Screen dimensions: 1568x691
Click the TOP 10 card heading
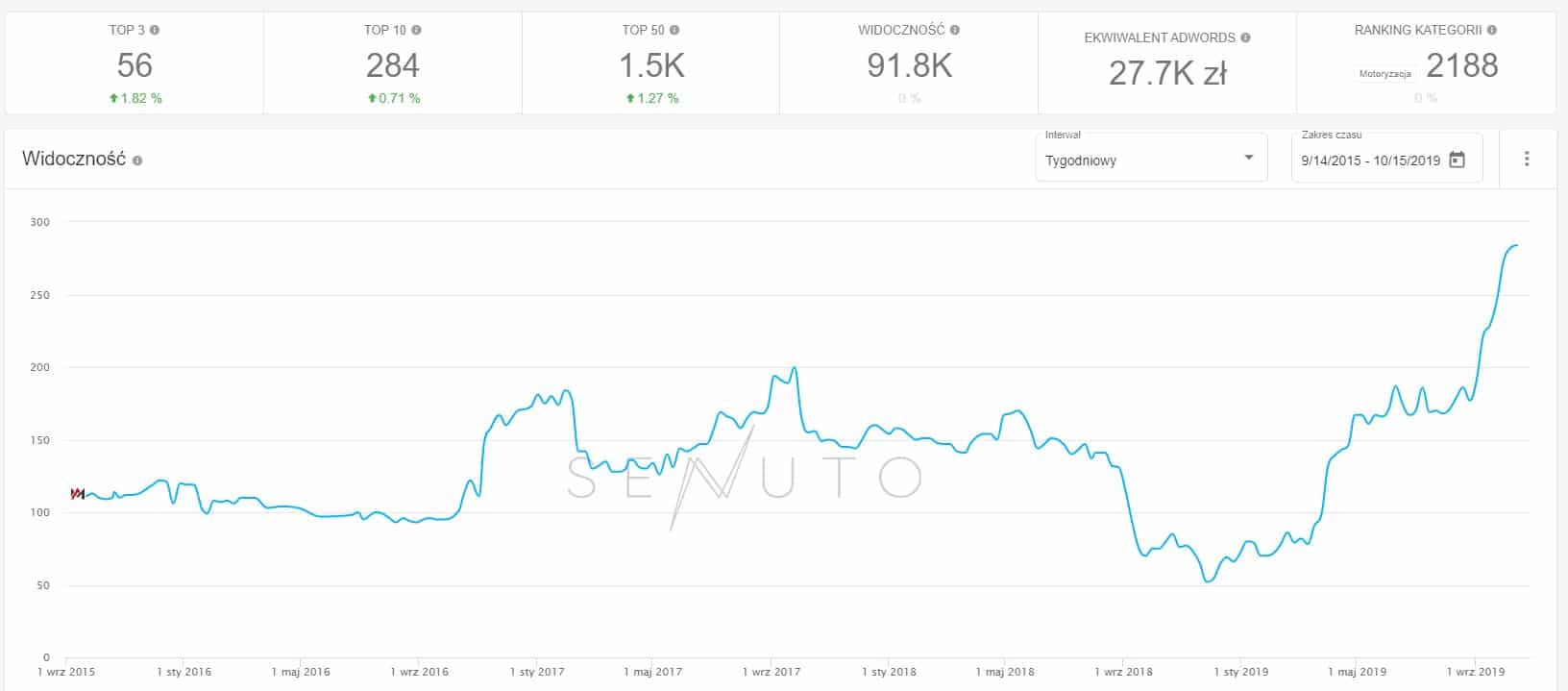point(385,30)
